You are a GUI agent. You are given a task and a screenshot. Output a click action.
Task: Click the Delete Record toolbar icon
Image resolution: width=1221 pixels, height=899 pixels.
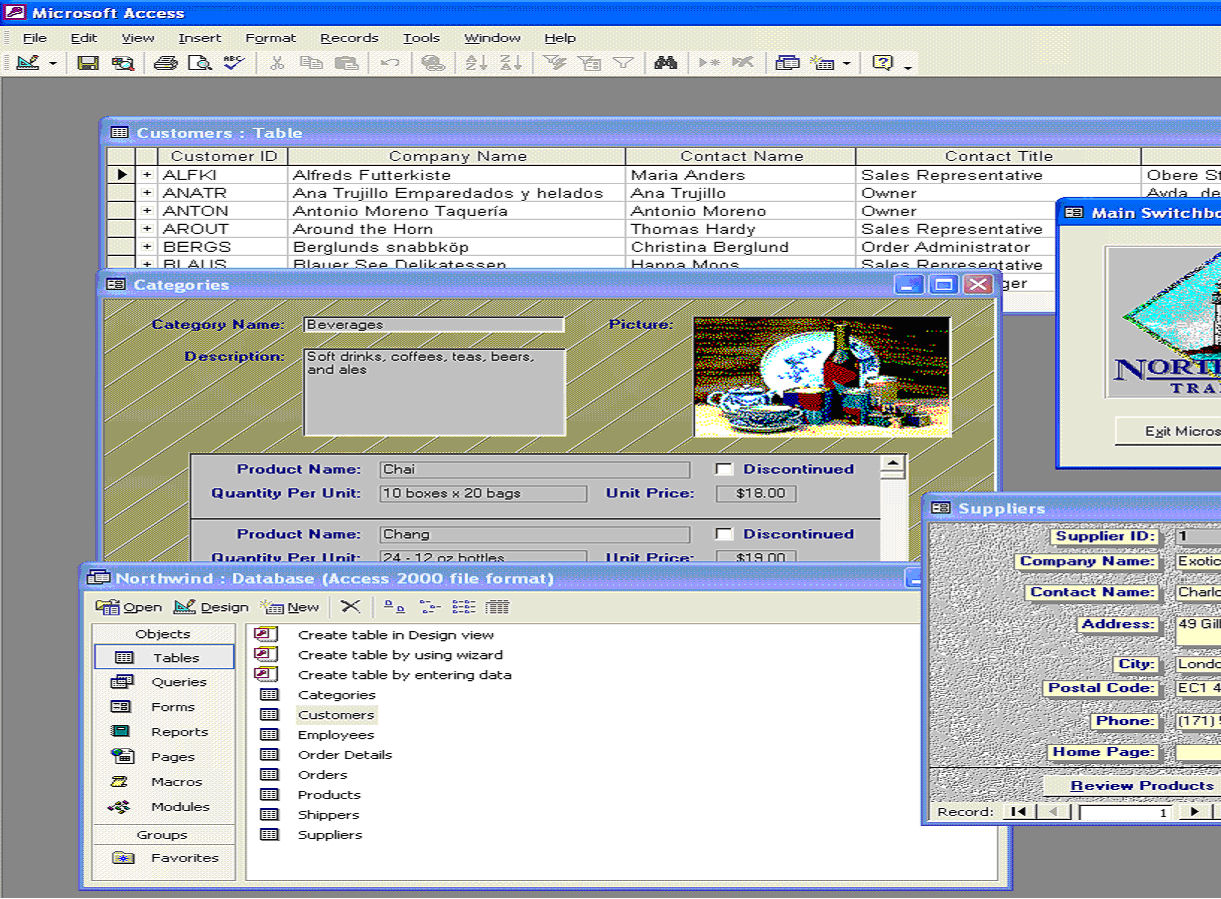tap(743, 63)
